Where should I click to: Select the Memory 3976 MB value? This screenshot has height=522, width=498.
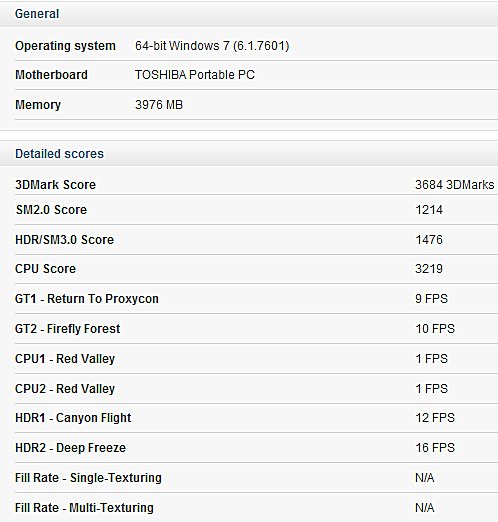pyautogui.click(x=159, y=105)
